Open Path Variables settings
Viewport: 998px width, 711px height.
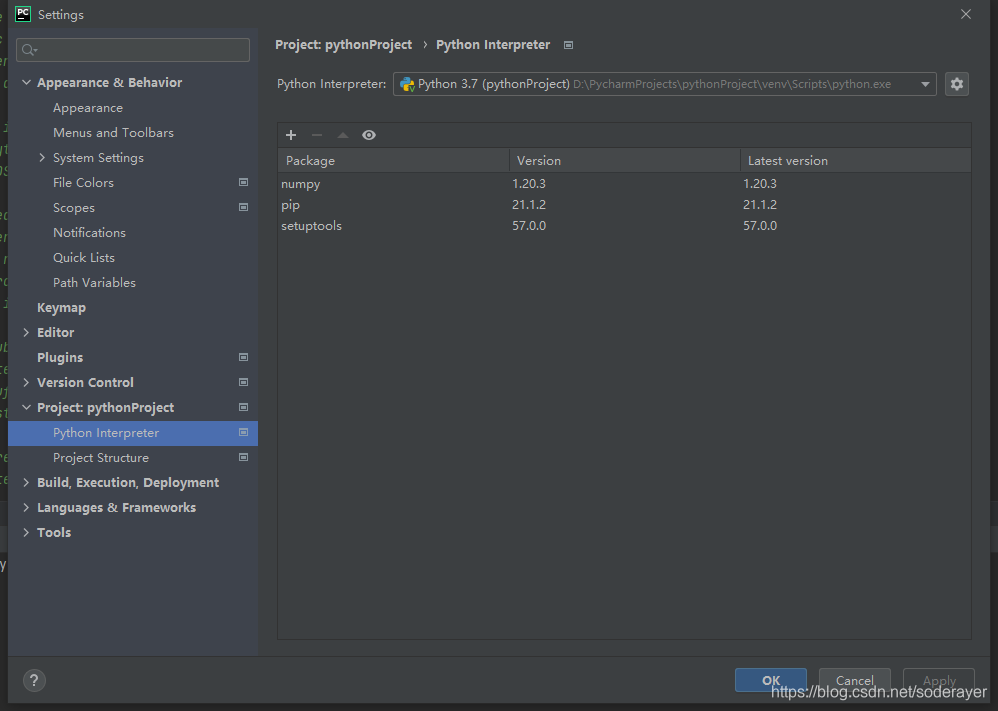point(94,283)
